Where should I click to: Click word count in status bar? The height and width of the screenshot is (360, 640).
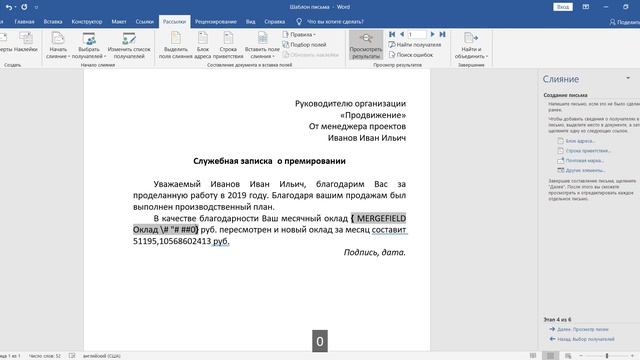pos(44,356)
